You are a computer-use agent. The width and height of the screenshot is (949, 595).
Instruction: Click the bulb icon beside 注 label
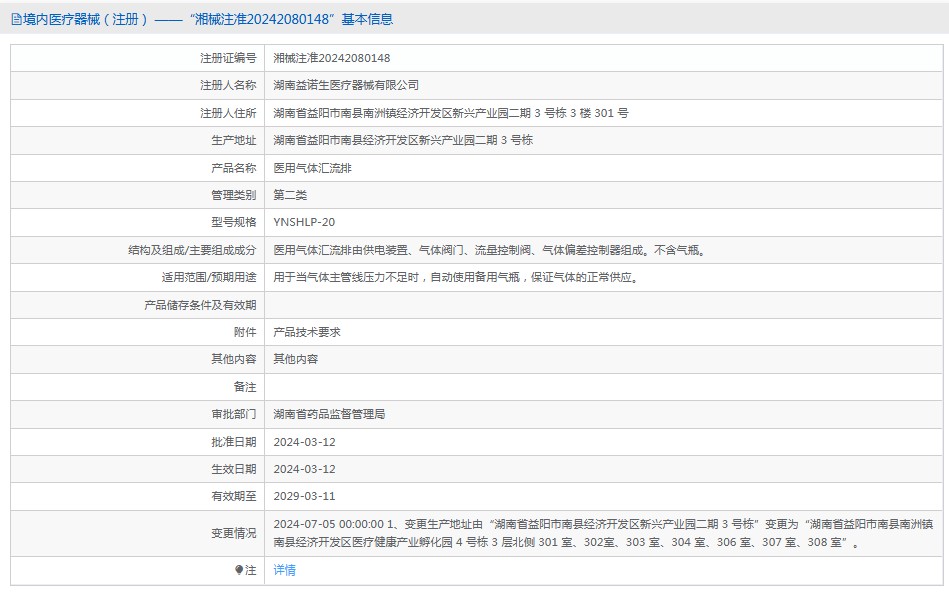[239, 570]
